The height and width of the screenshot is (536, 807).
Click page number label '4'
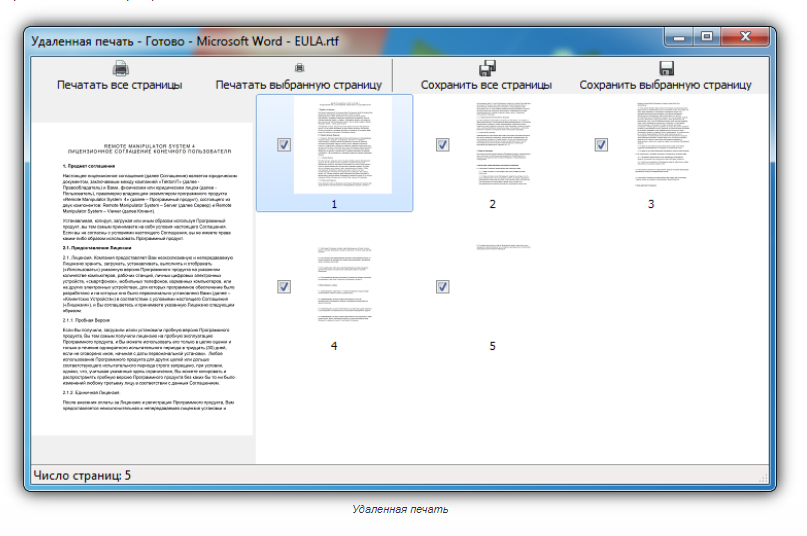[334, 346]
